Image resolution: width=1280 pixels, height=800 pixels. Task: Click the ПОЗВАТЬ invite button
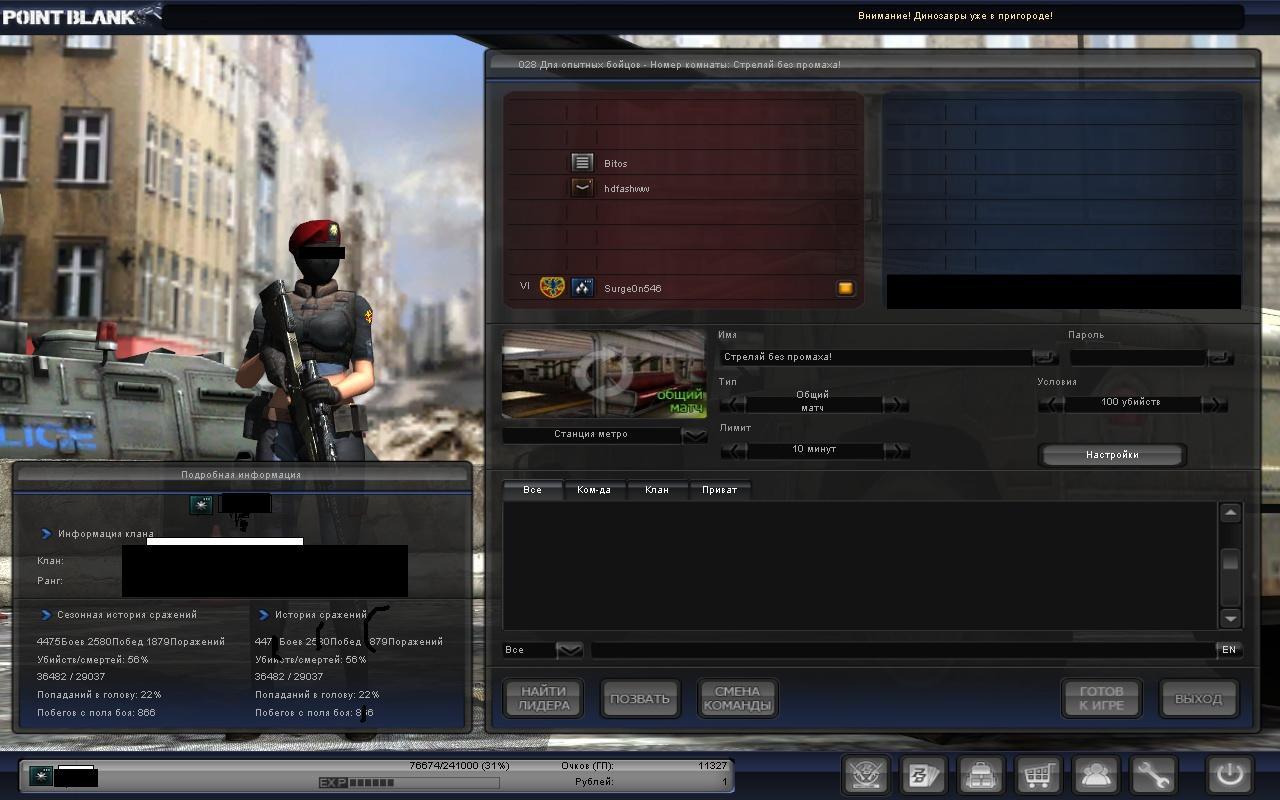click(x=639, y=698)
